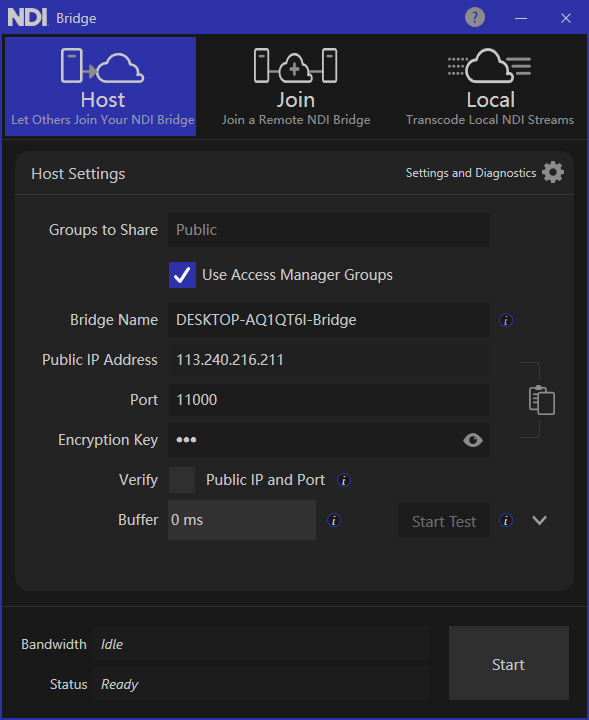Click the Public IP Address field
The height and width of the screenshot is (720, 589).
coord(329,360)
